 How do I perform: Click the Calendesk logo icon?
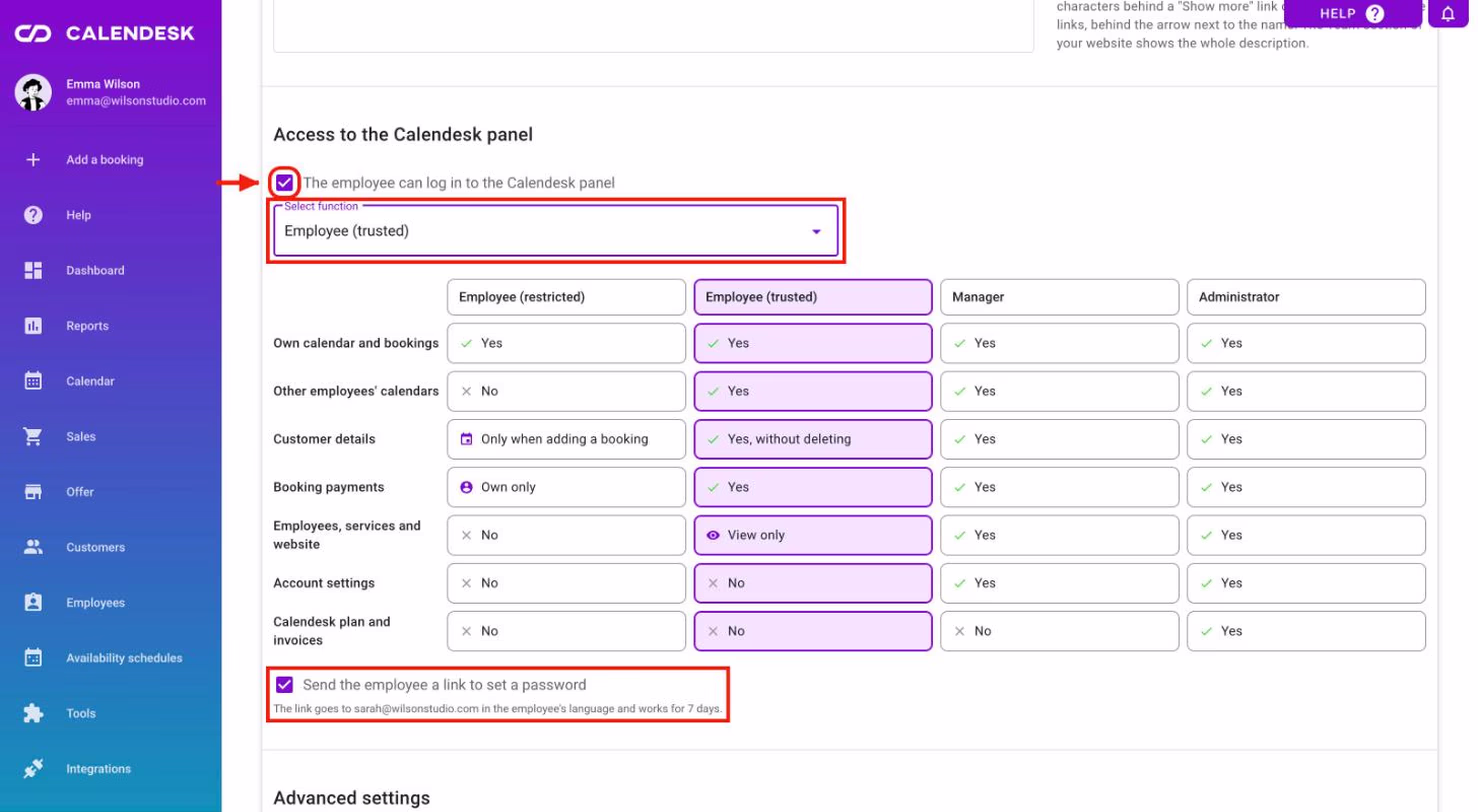click(x=33, y=34)
